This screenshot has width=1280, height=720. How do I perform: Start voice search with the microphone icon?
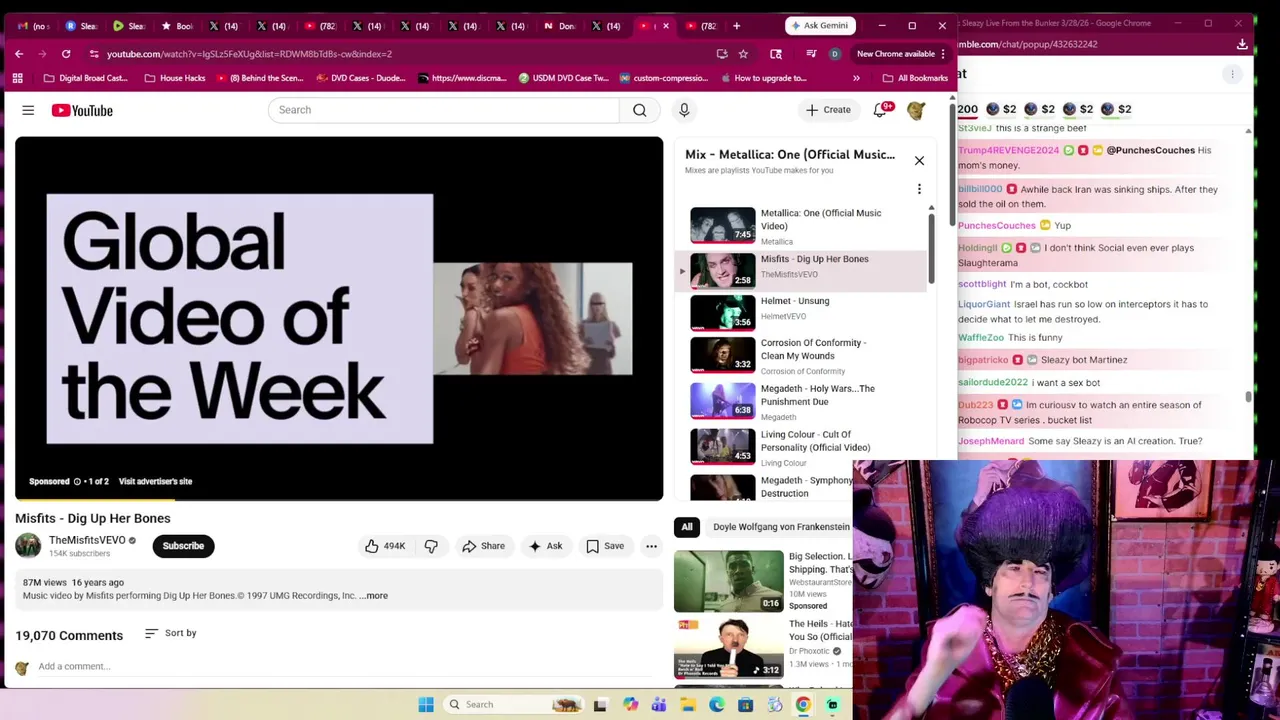click(x=684, y=110)
